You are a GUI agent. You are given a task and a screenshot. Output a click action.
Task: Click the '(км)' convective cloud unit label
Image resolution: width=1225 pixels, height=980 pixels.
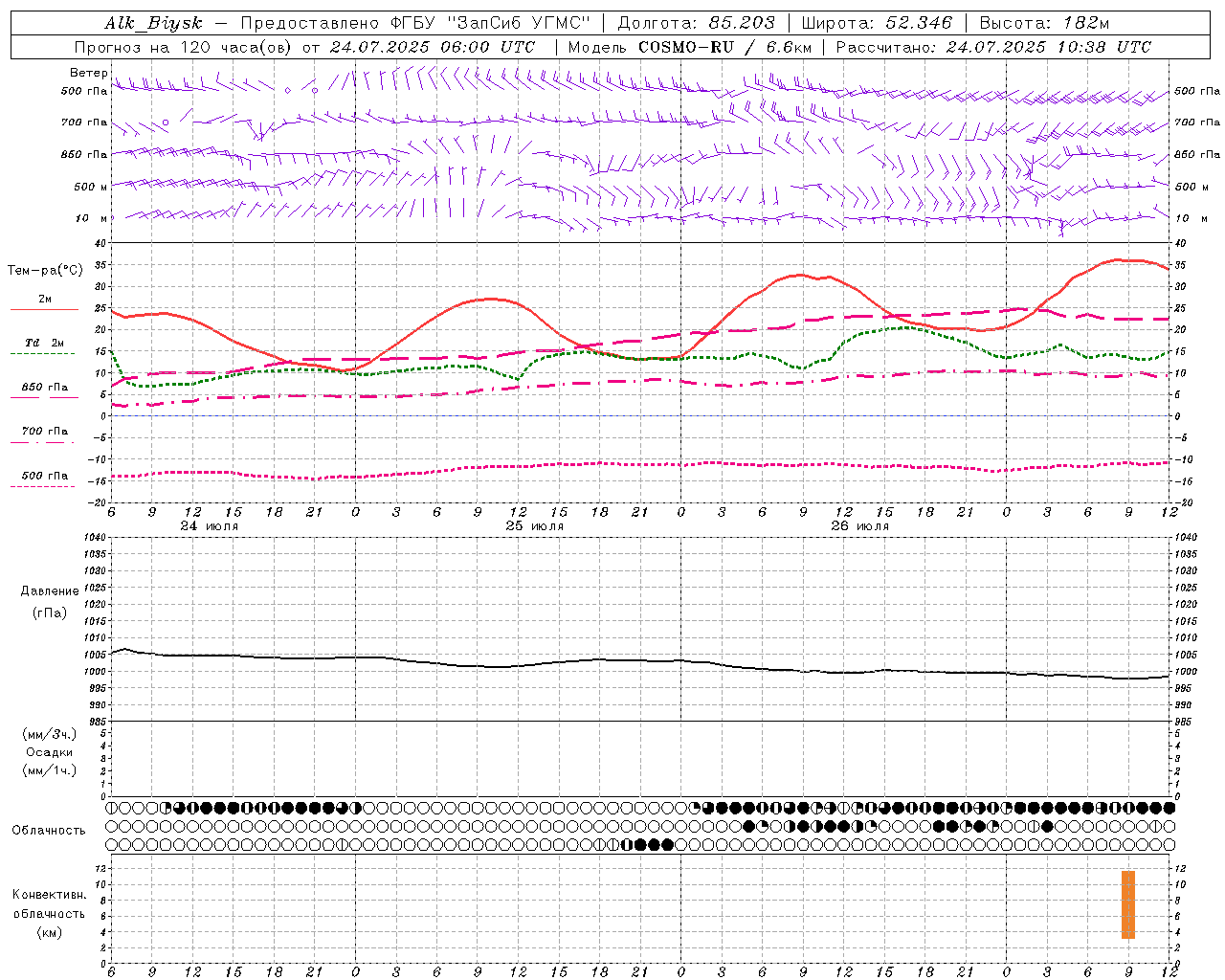tap(49, 932)
